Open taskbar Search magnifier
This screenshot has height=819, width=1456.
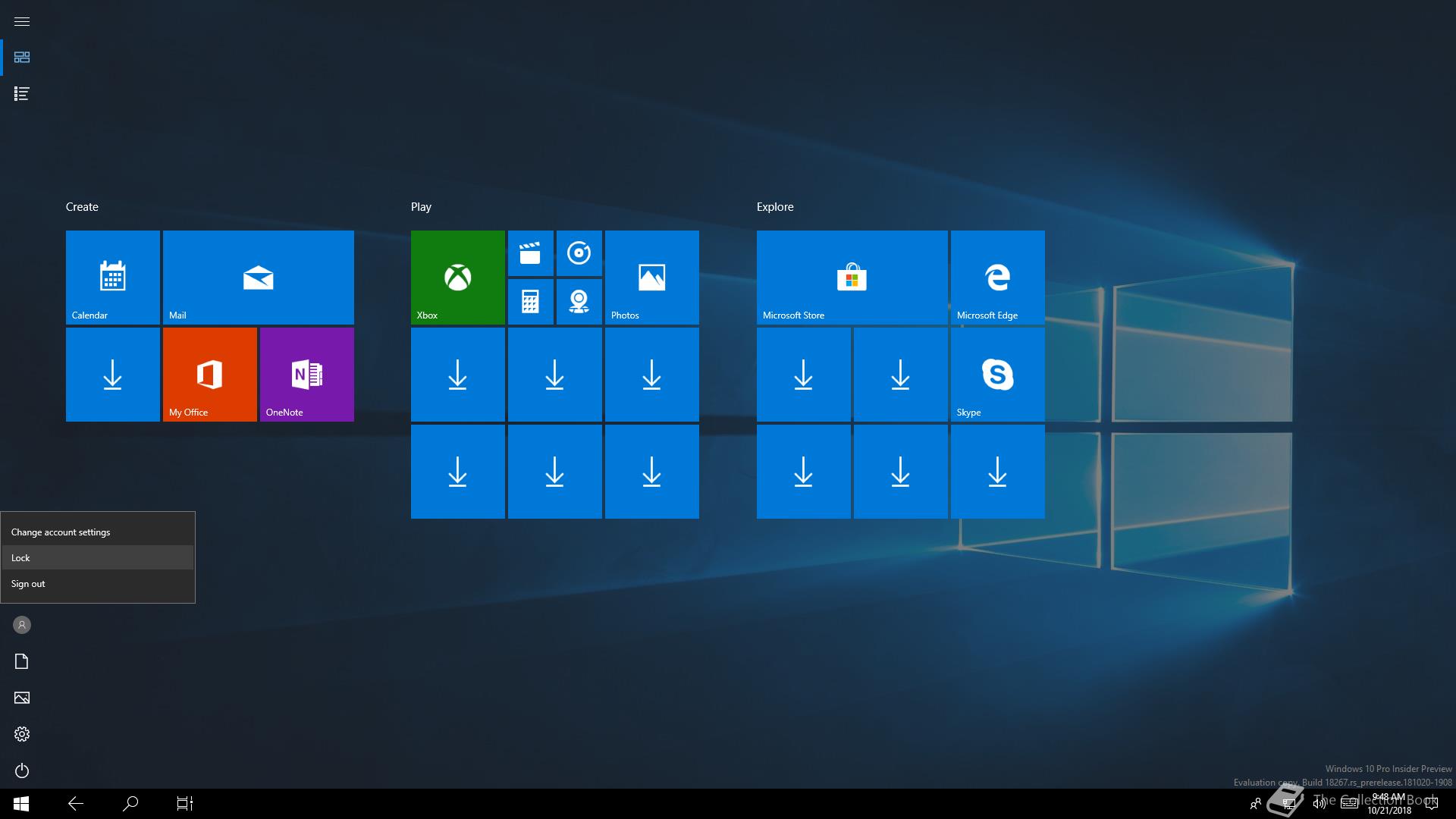(x=130, y=804)
